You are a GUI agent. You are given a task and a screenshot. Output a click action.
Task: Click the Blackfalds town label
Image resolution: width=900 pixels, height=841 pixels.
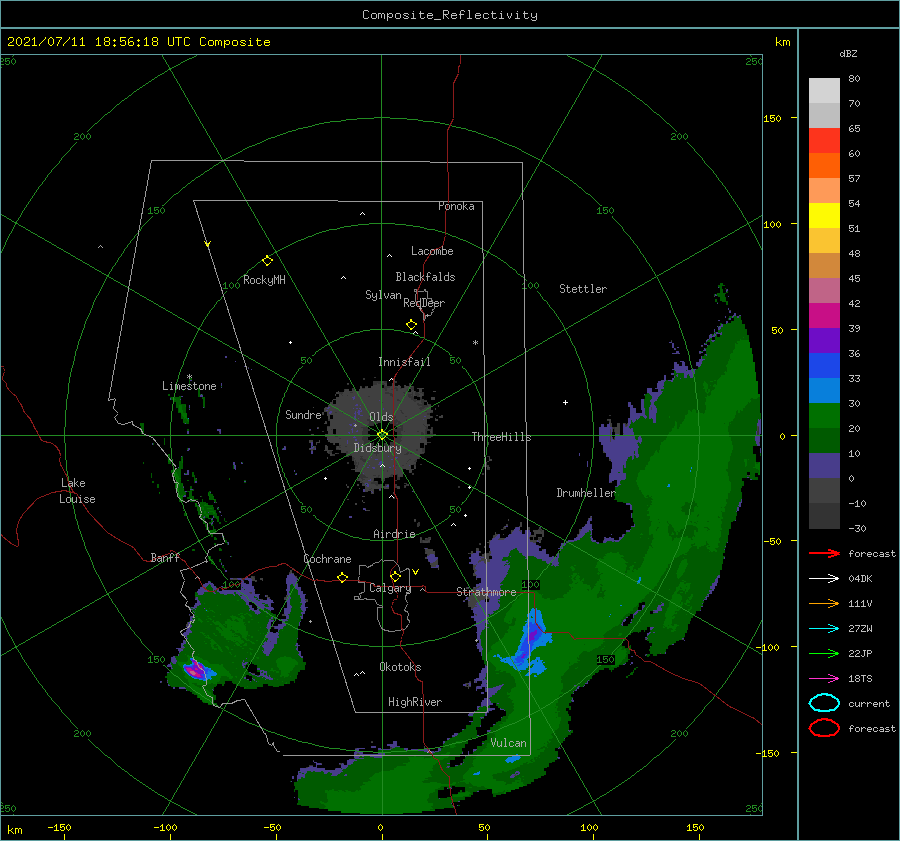[425, 277]
